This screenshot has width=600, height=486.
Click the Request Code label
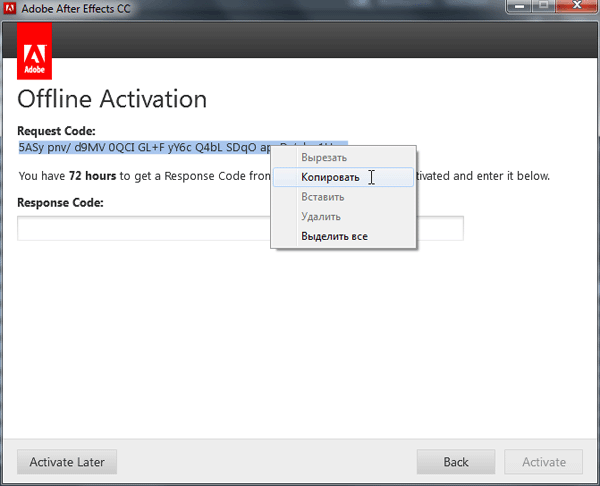pyautogui.click(x=56, y=131)
